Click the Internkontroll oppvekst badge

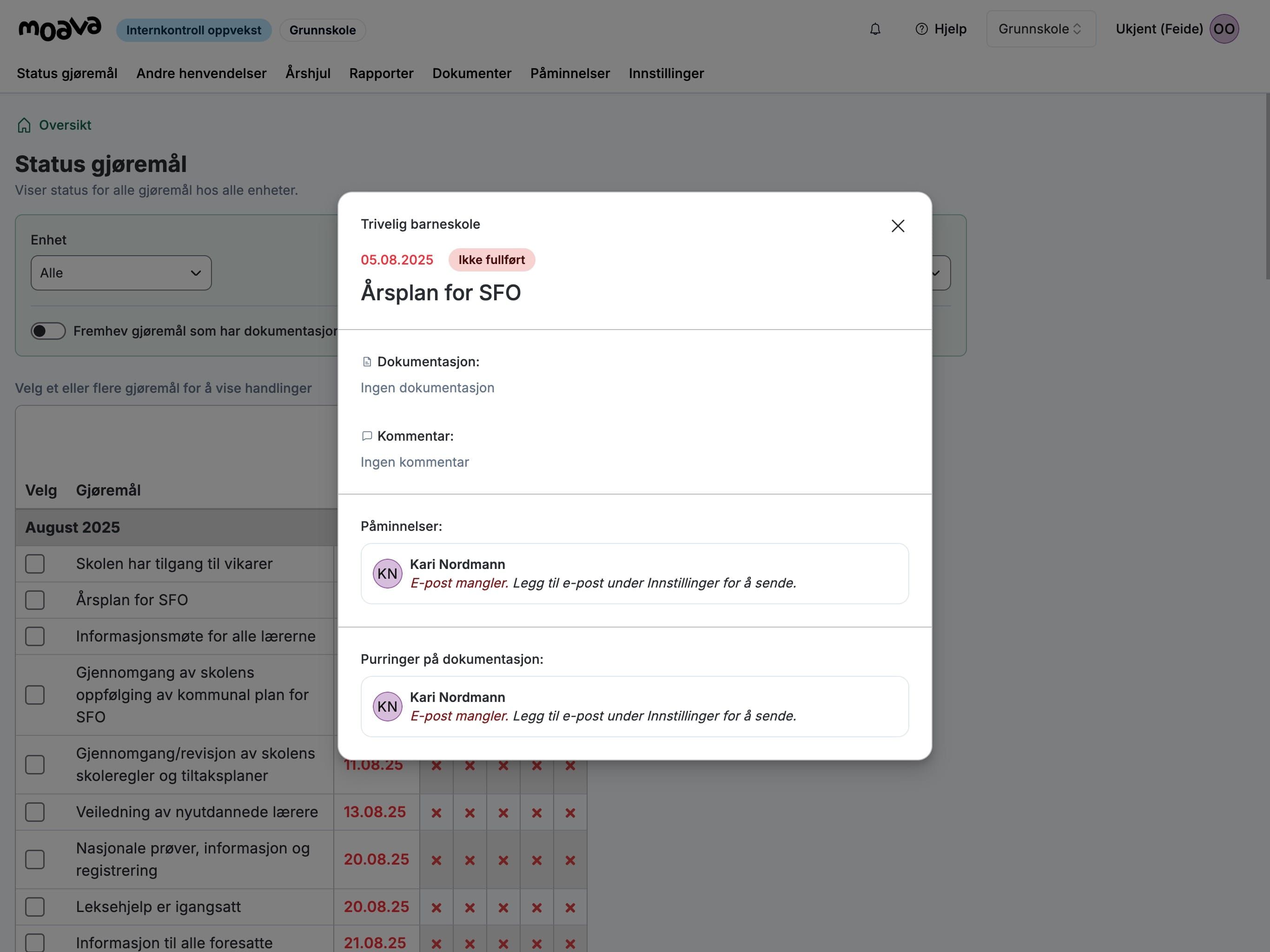[193, 30]
